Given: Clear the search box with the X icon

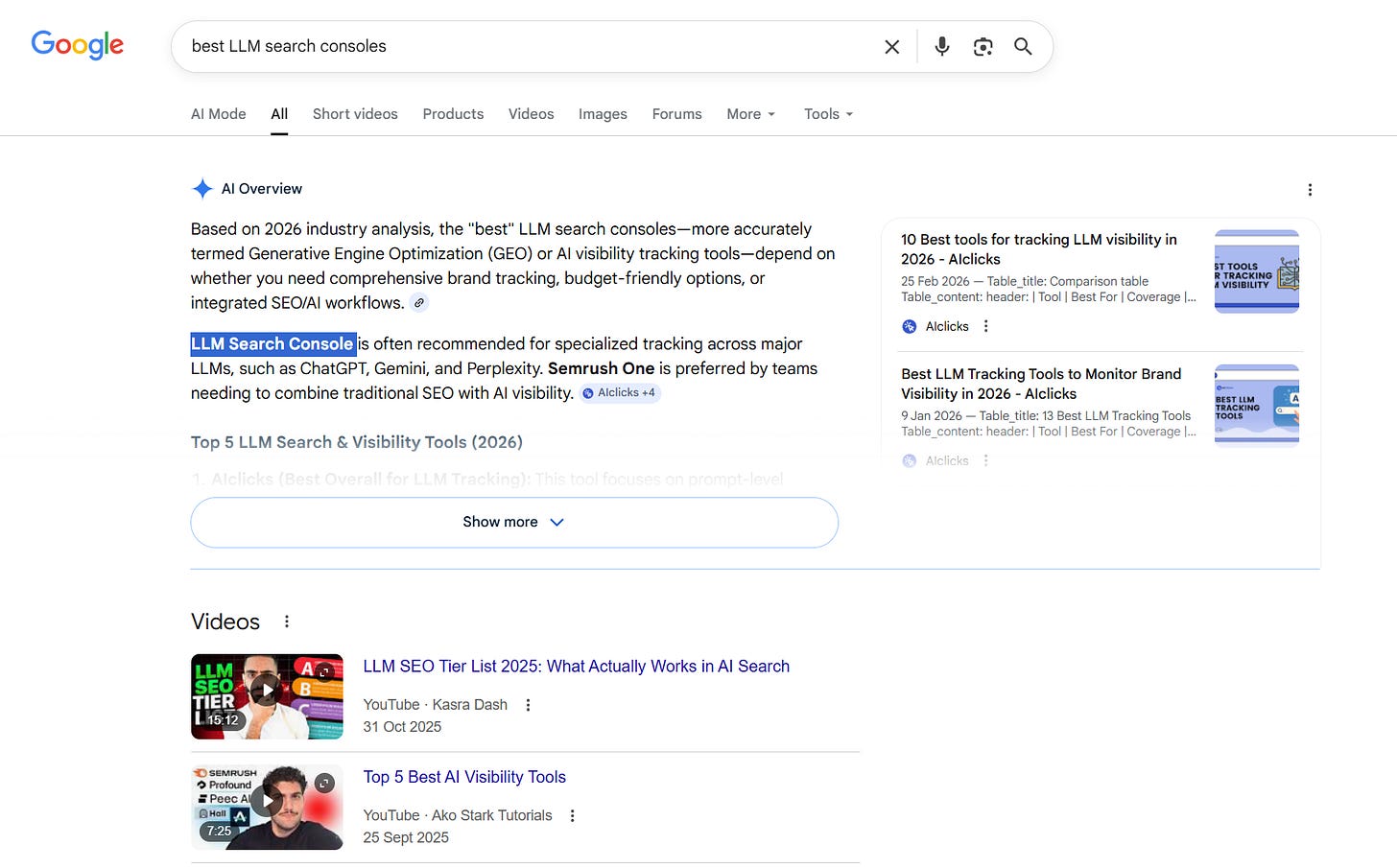Looking at the screenshot, I should tap(891, 47).
